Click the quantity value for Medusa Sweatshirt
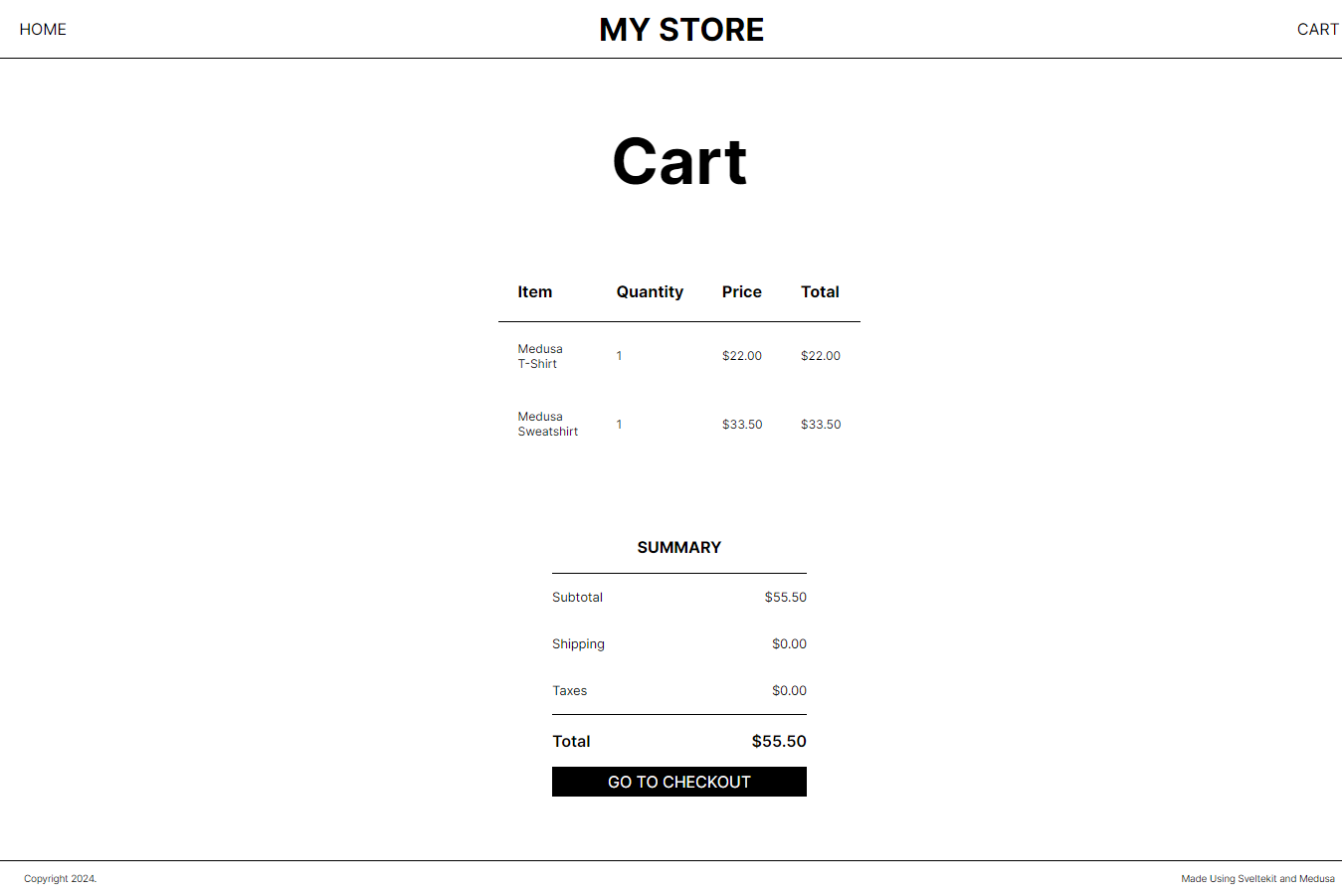The height and width of the screenshot is (896, 1342). click(619, 425)
